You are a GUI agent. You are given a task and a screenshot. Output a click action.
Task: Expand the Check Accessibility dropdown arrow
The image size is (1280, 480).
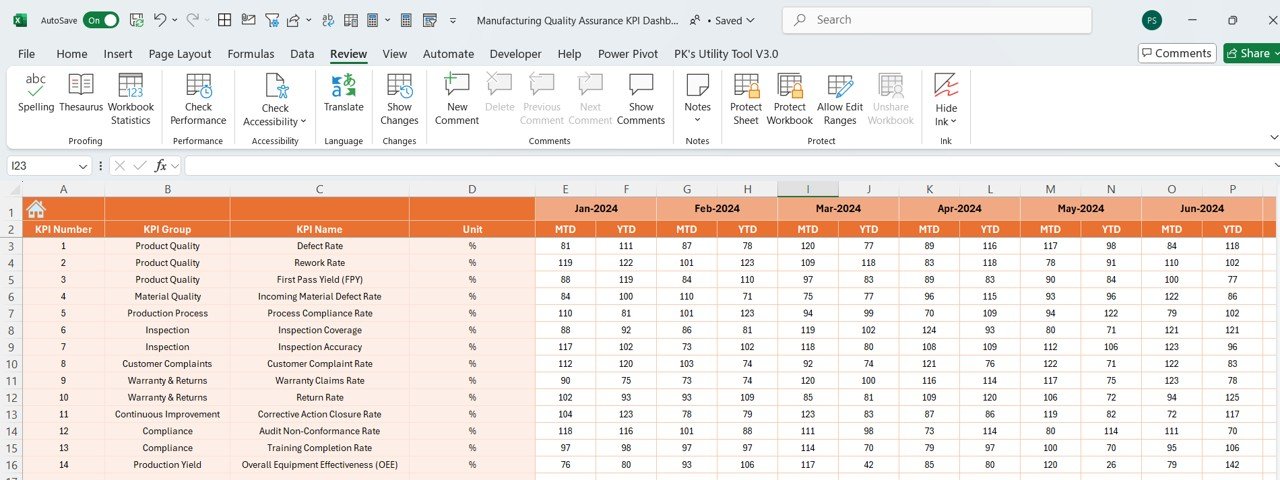pyautogui.click(x=303, y=122)
